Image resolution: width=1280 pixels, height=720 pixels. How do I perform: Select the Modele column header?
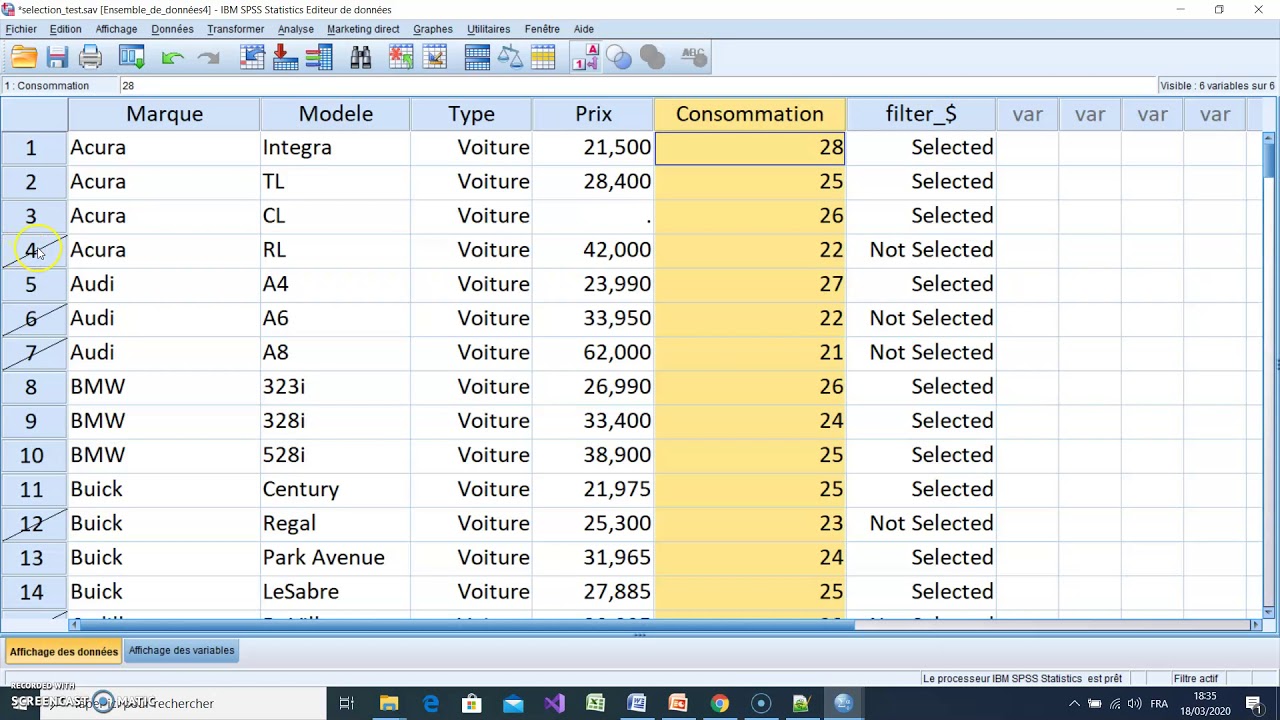[335, 114]
